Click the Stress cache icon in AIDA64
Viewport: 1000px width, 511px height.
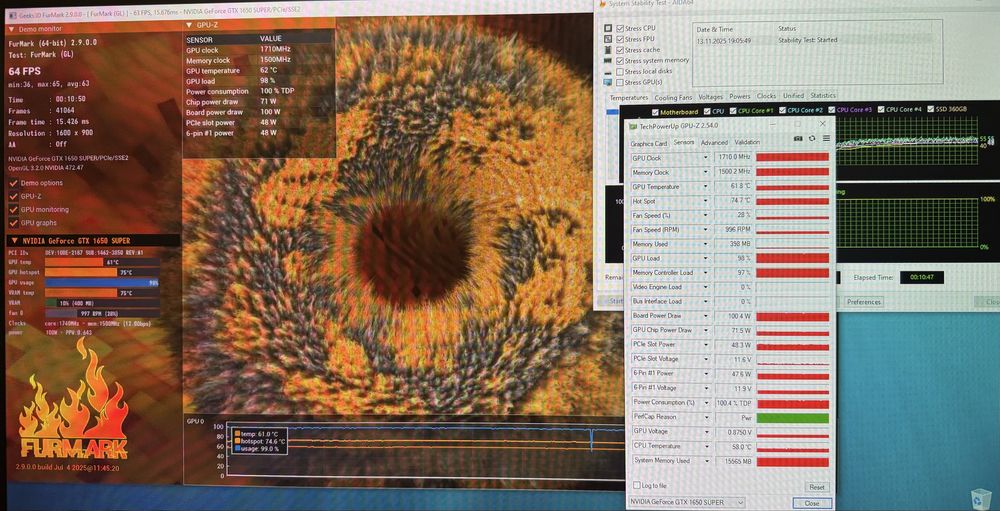608,50
